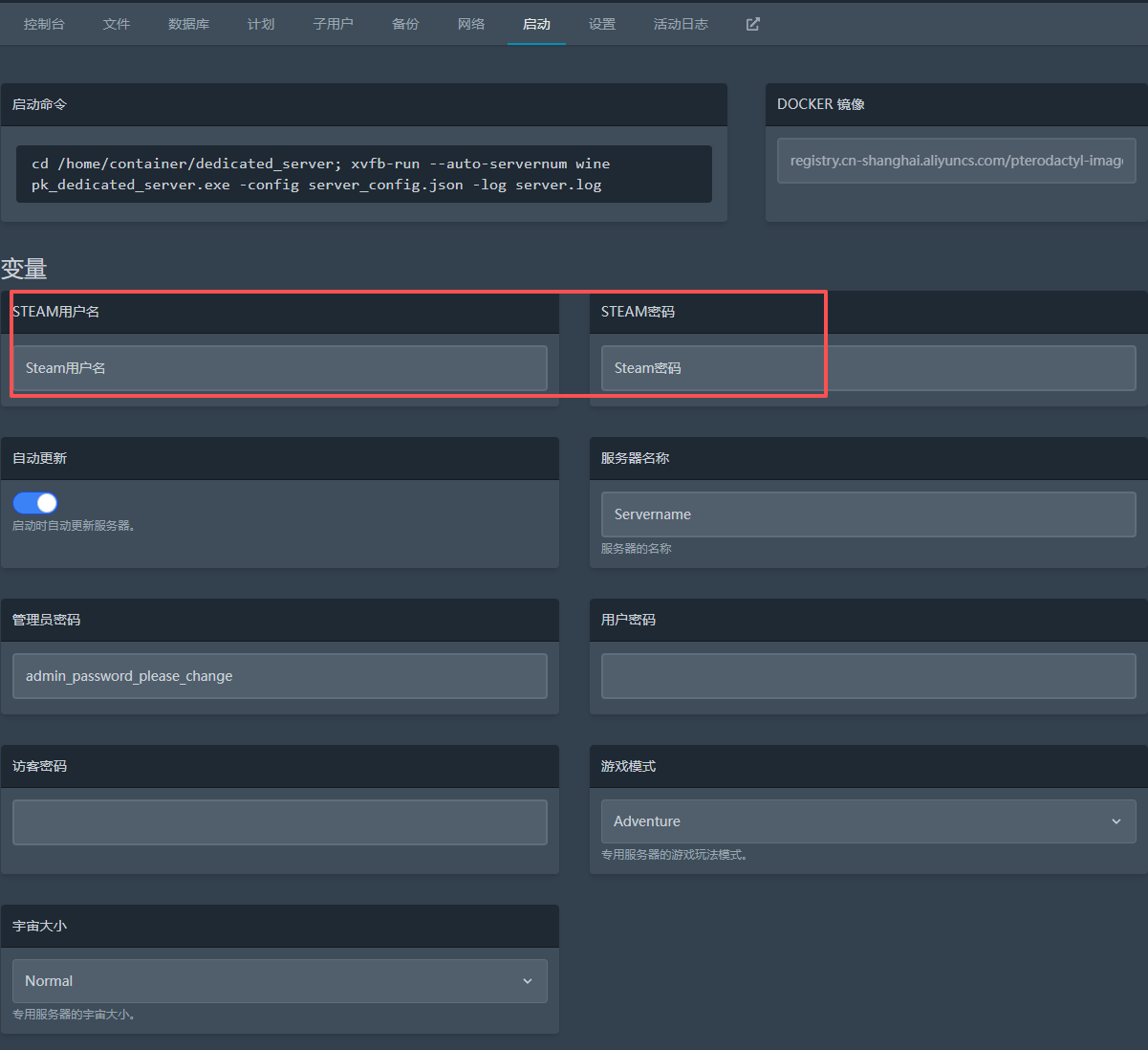Open the 文件 tab

tap(117, 24)
